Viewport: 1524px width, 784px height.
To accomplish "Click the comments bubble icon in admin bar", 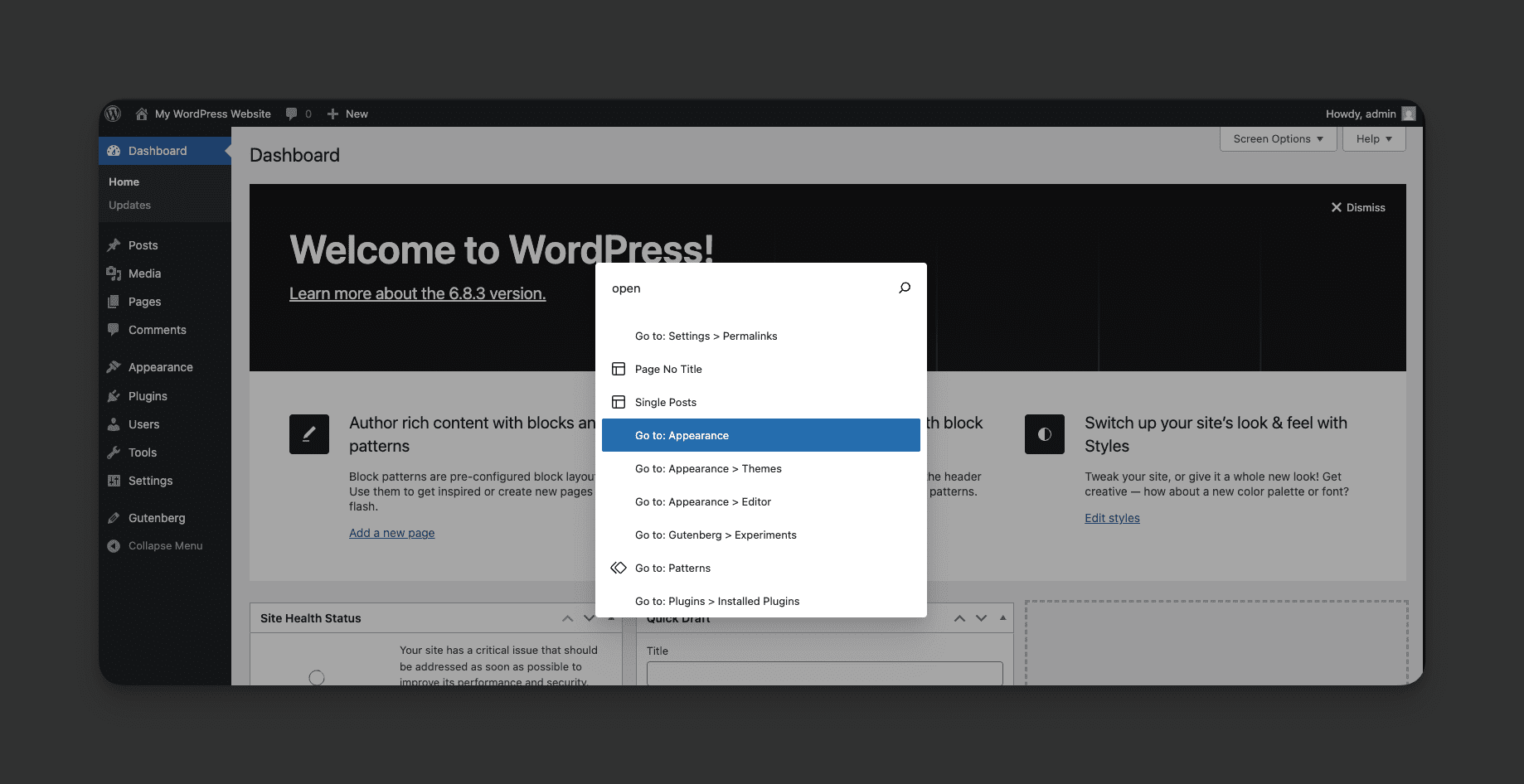I will [292, 114].
